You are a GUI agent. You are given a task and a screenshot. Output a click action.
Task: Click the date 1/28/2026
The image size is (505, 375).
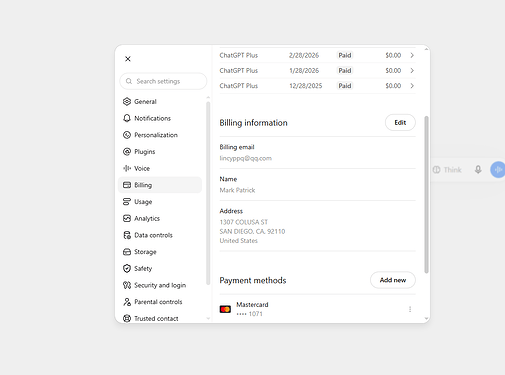304,71
